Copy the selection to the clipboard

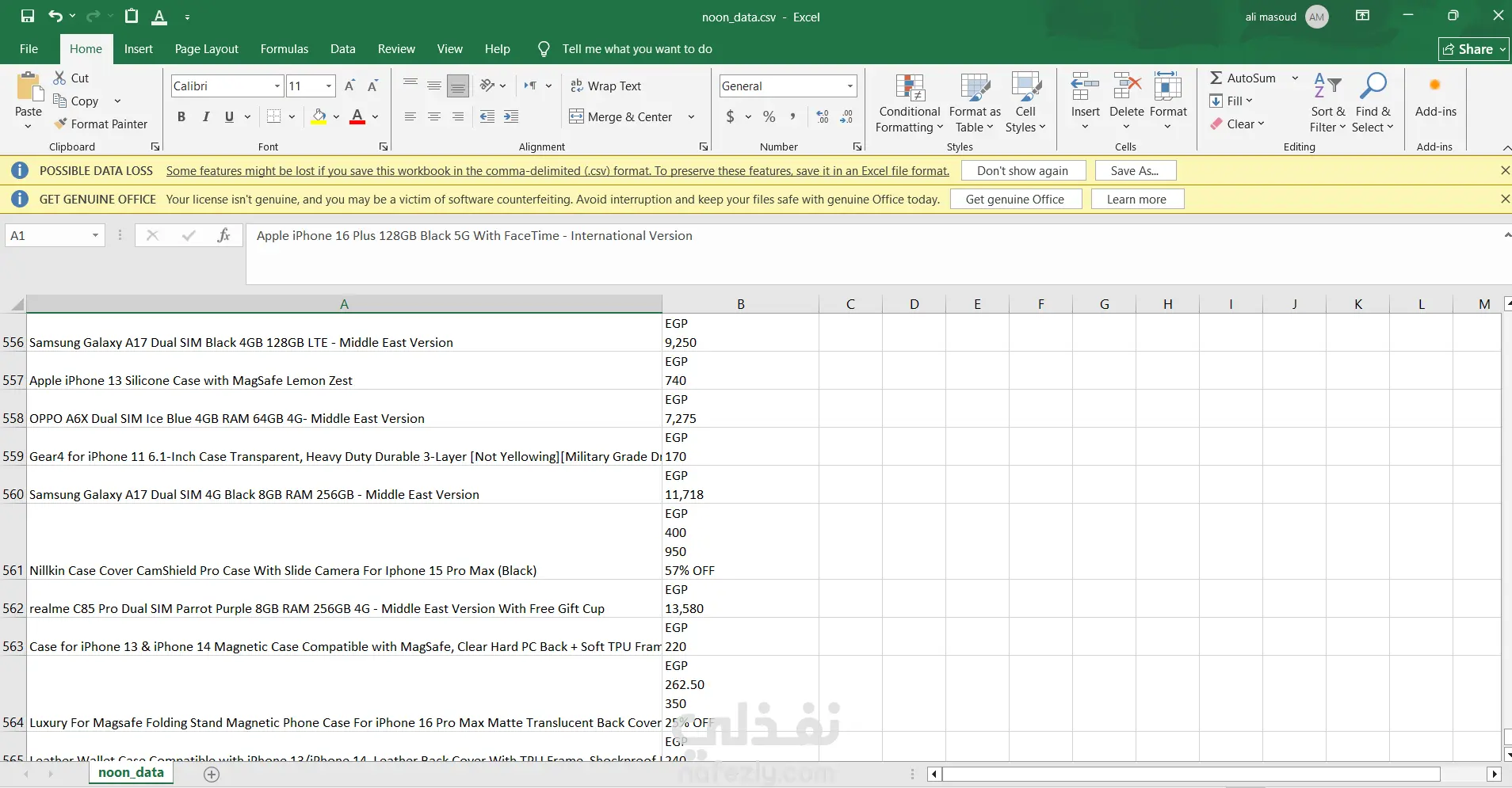(x=76, y=101)
